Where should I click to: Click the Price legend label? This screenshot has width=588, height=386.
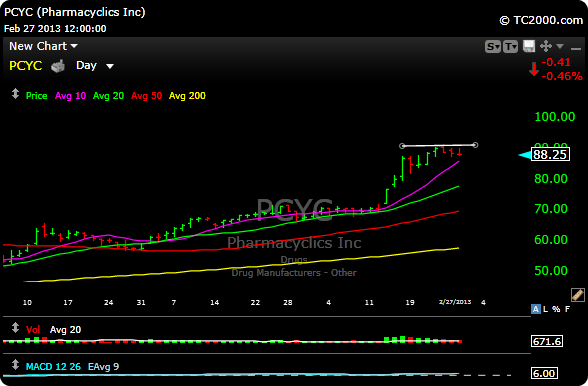[36, 96]
